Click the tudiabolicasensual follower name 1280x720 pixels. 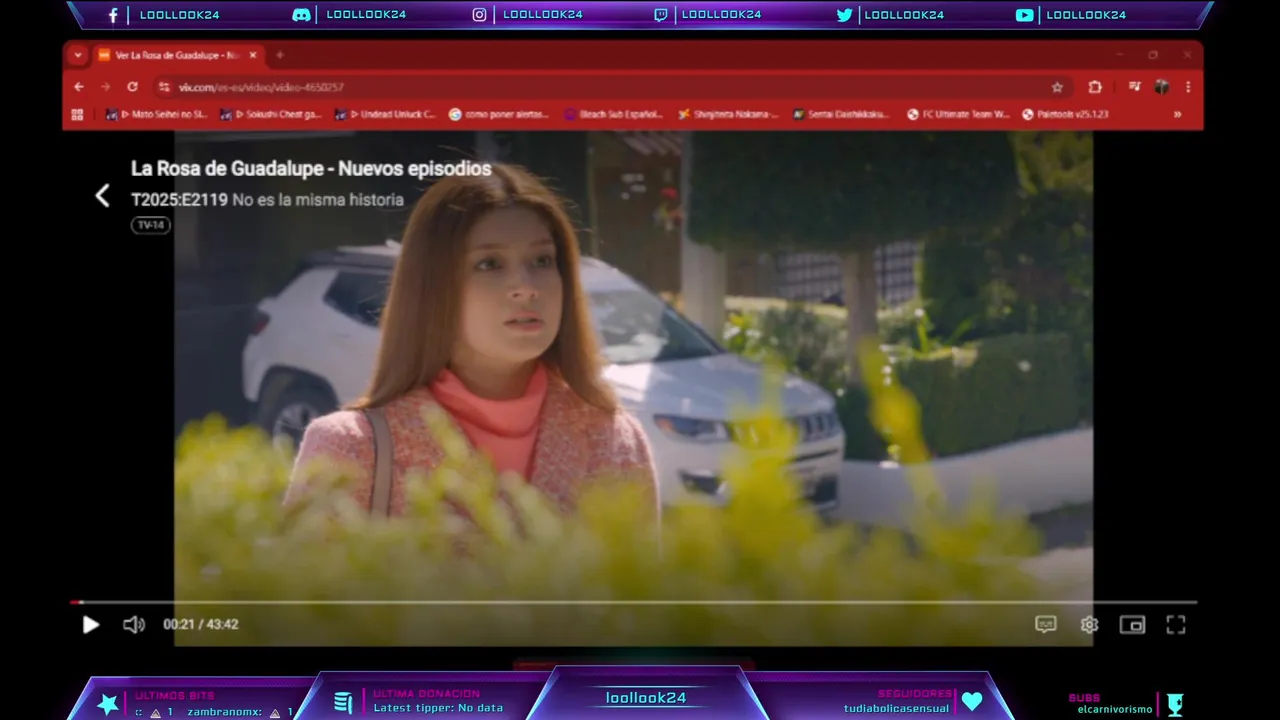(898, 709)
